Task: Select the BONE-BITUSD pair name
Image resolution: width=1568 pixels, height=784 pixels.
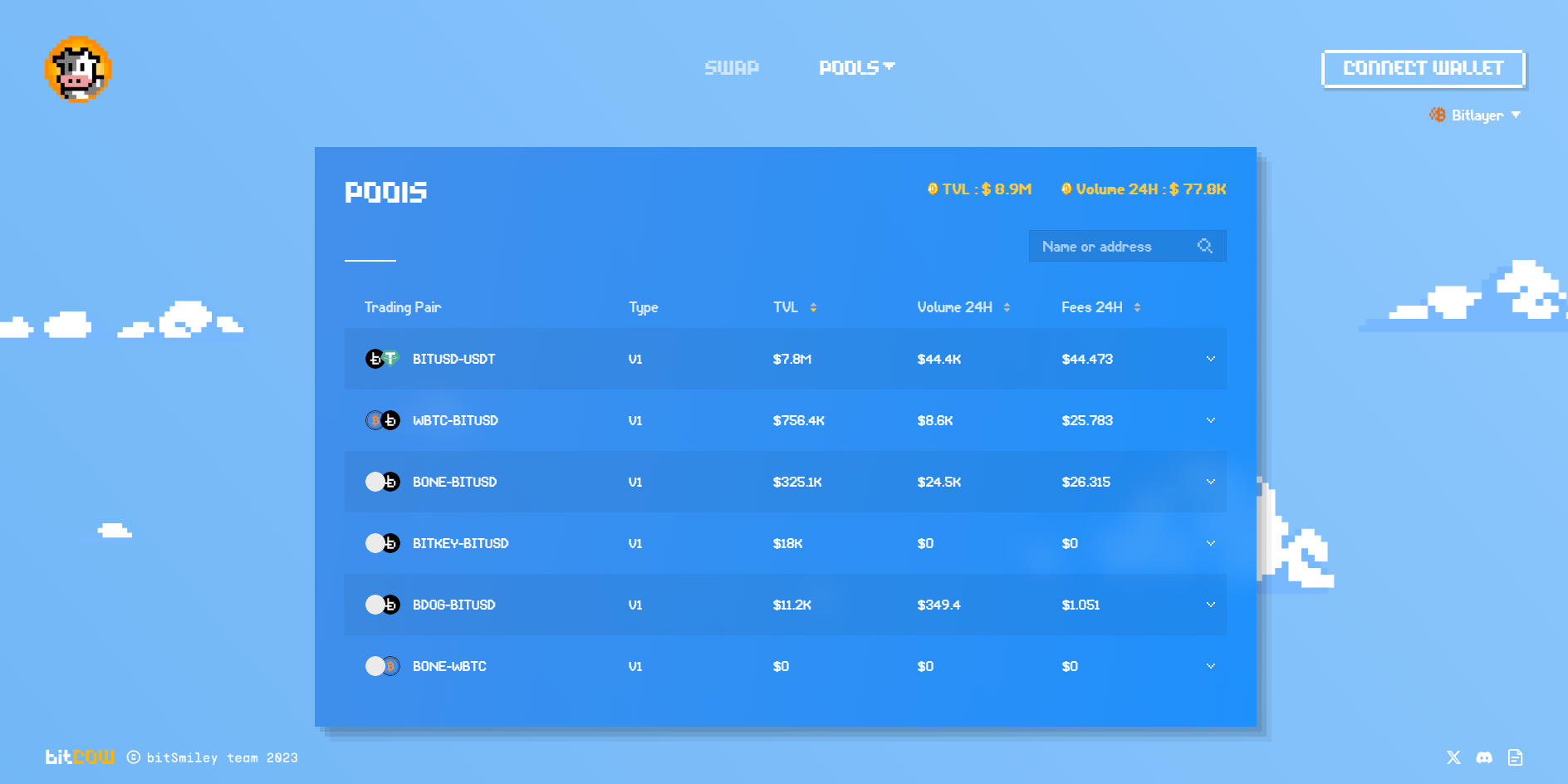Action: point(454,482)
